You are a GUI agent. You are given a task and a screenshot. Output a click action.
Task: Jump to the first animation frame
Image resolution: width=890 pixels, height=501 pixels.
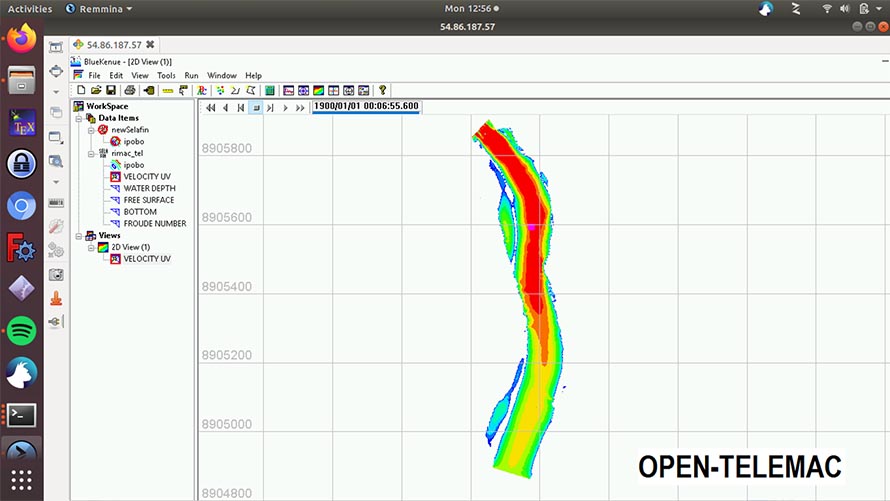(210, 107)
